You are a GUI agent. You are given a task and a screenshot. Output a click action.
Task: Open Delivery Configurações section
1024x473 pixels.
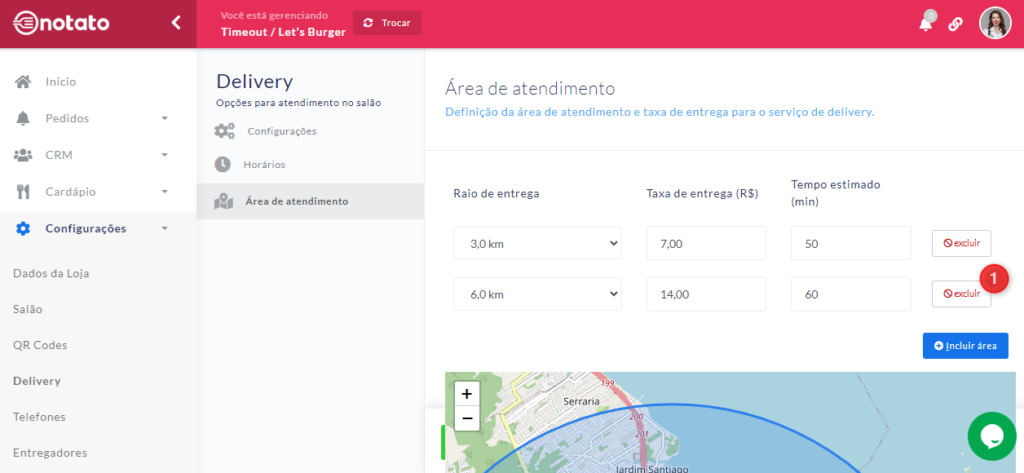(x=281, y=131)
